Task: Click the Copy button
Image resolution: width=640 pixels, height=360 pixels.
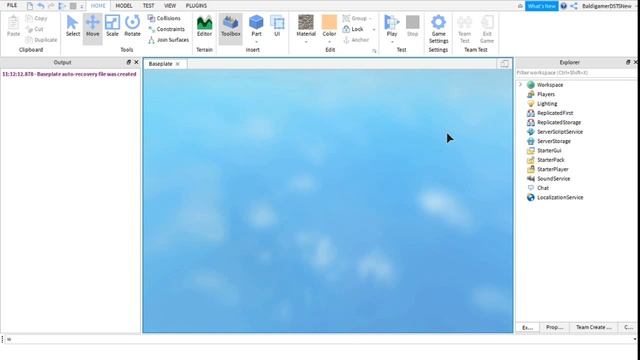Action: 36,18
